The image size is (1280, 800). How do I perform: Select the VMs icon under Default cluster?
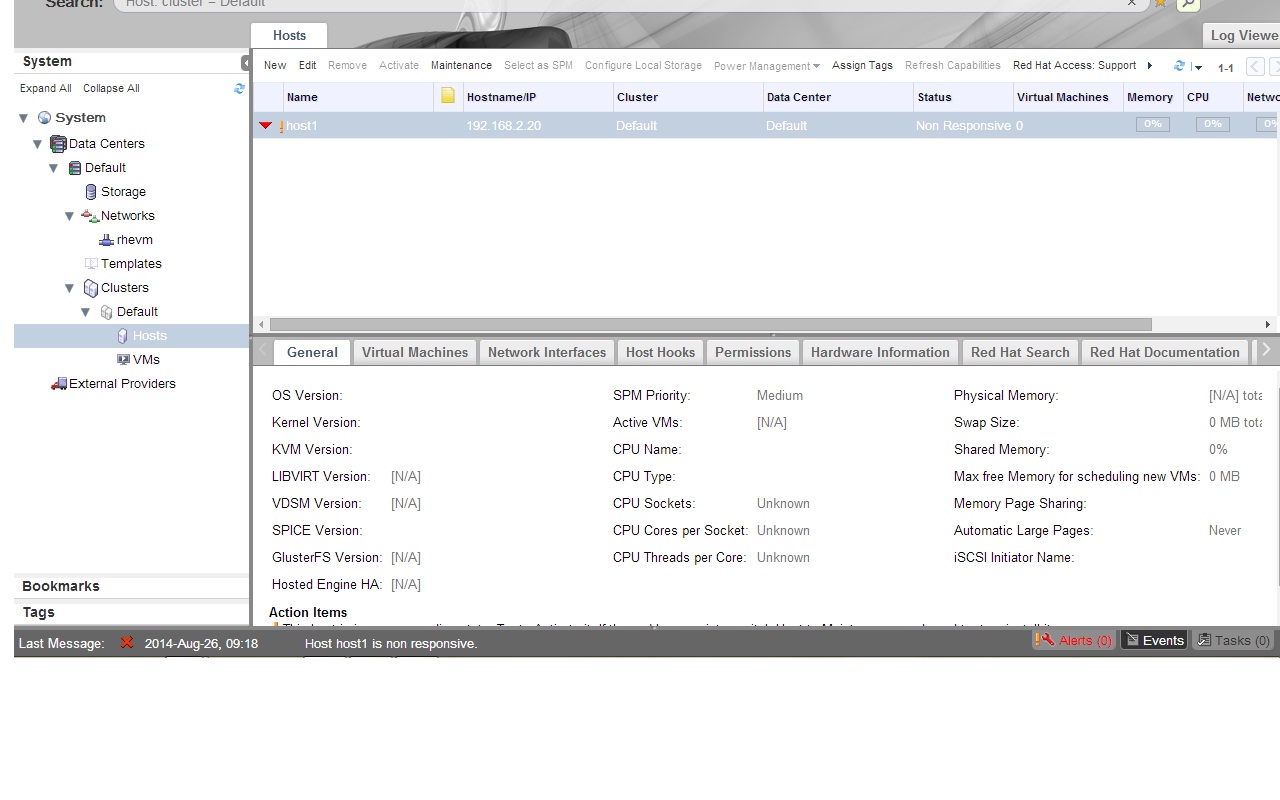(123, 360)
